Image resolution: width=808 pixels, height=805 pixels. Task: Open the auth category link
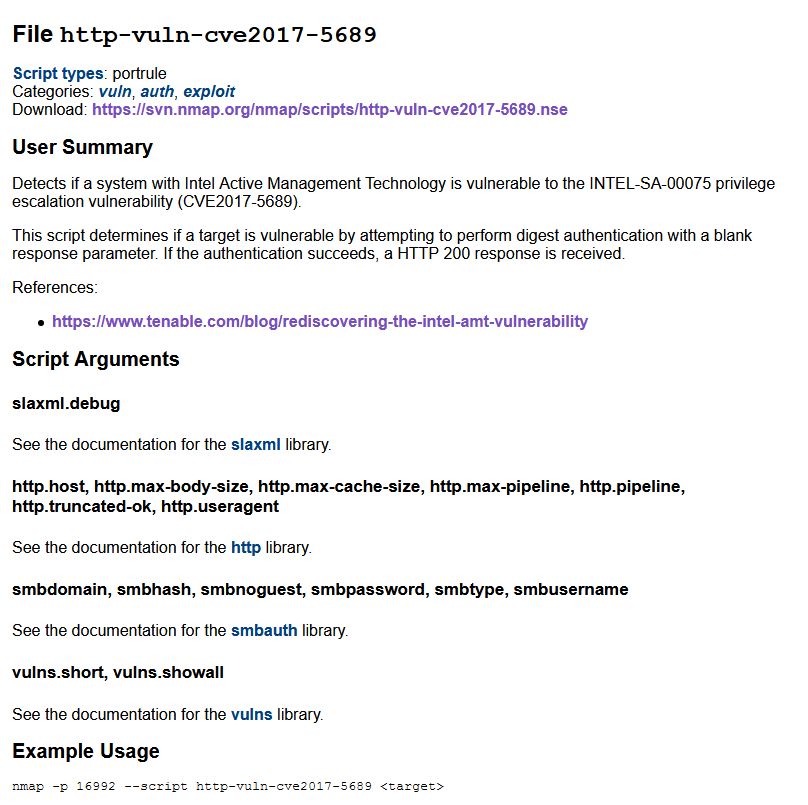coord(157,91)
